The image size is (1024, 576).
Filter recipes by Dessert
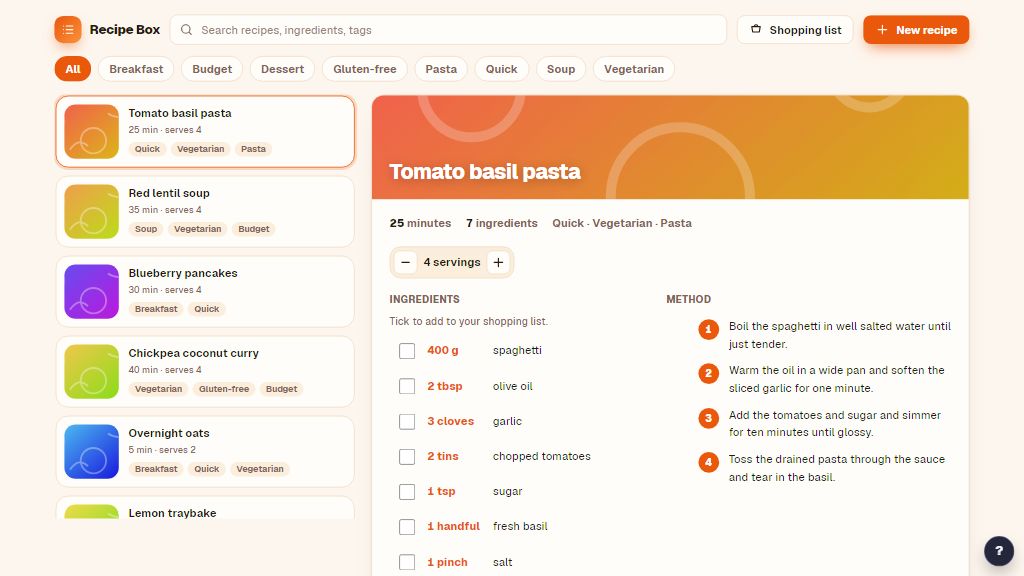tap(282, 69)
